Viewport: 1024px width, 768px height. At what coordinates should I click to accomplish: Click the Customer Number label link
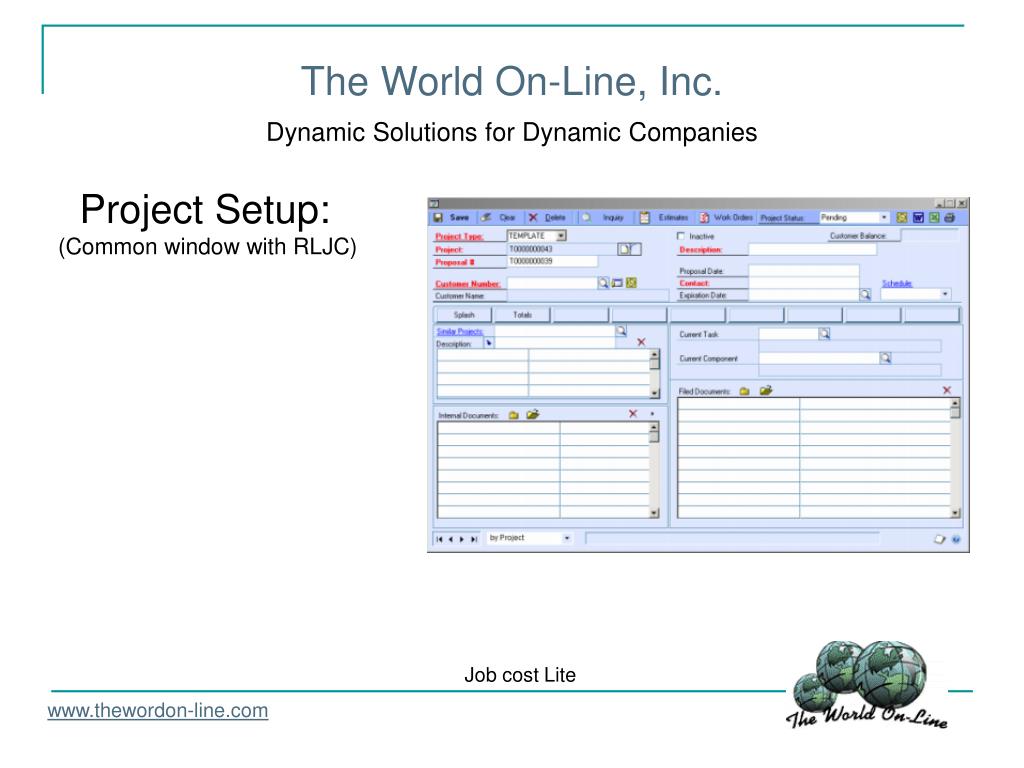(x=468, y=283)
